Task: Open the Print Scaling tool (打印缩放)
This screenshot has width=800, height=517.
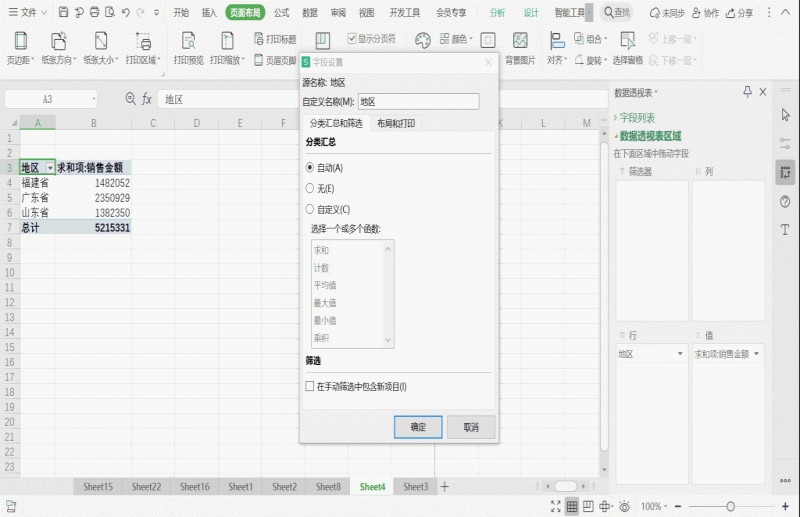Action: [x=227, y=48]
